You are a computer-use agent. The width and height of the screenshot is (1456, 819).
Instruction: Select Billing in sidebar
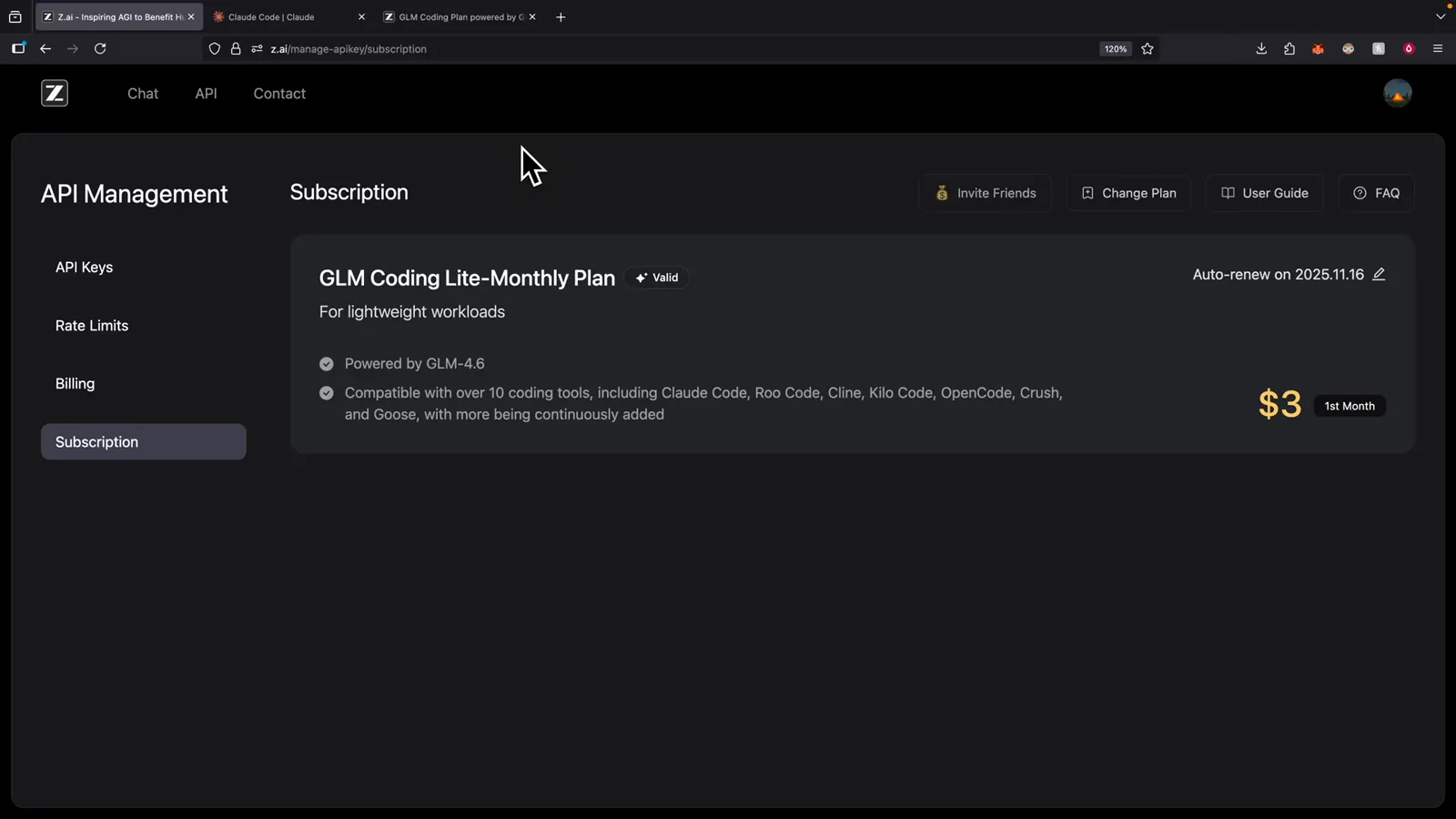[x=144, y=384]
